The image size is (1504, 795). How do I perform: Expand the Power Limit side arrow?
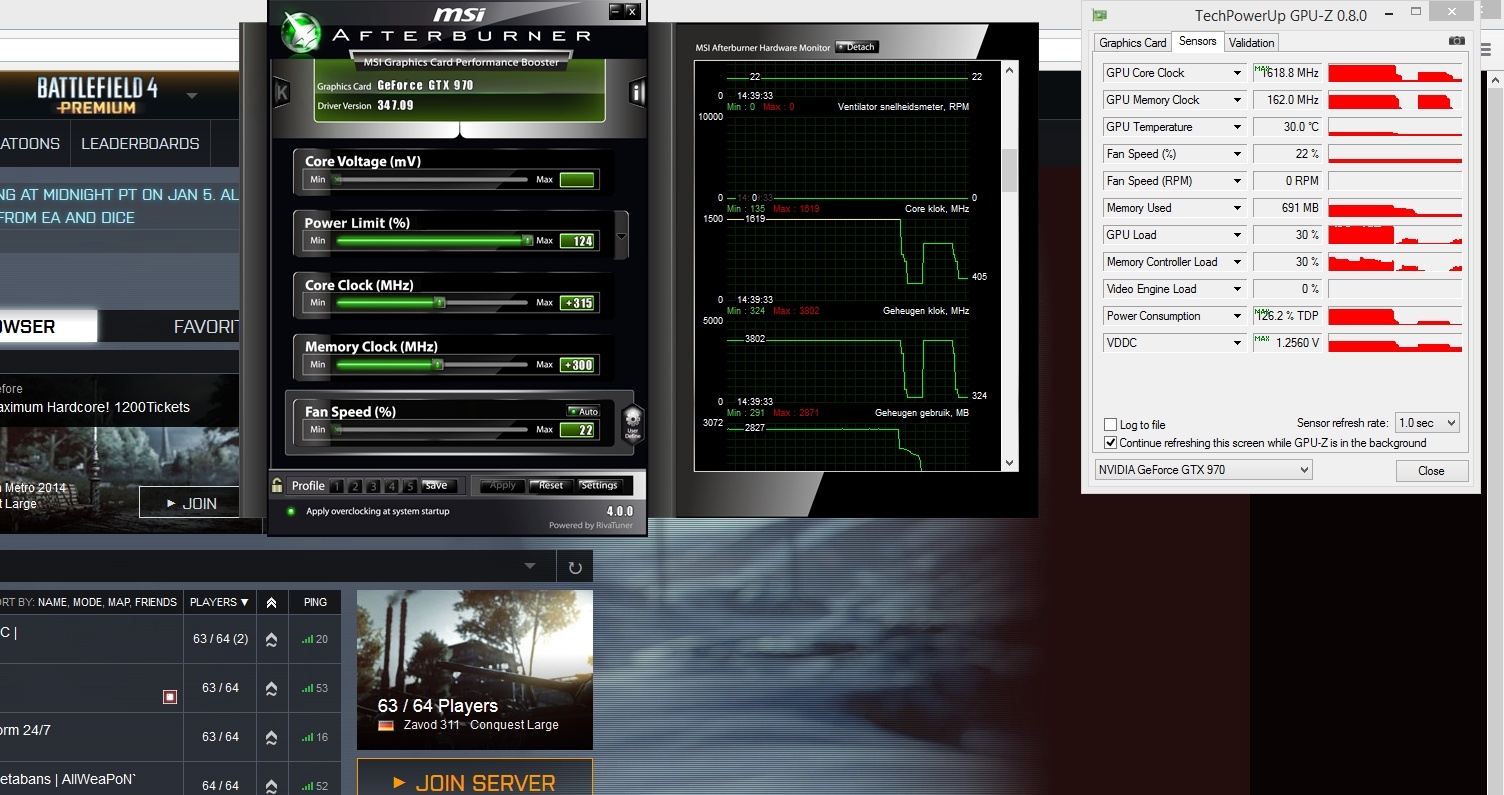click(x=623, y=237)
